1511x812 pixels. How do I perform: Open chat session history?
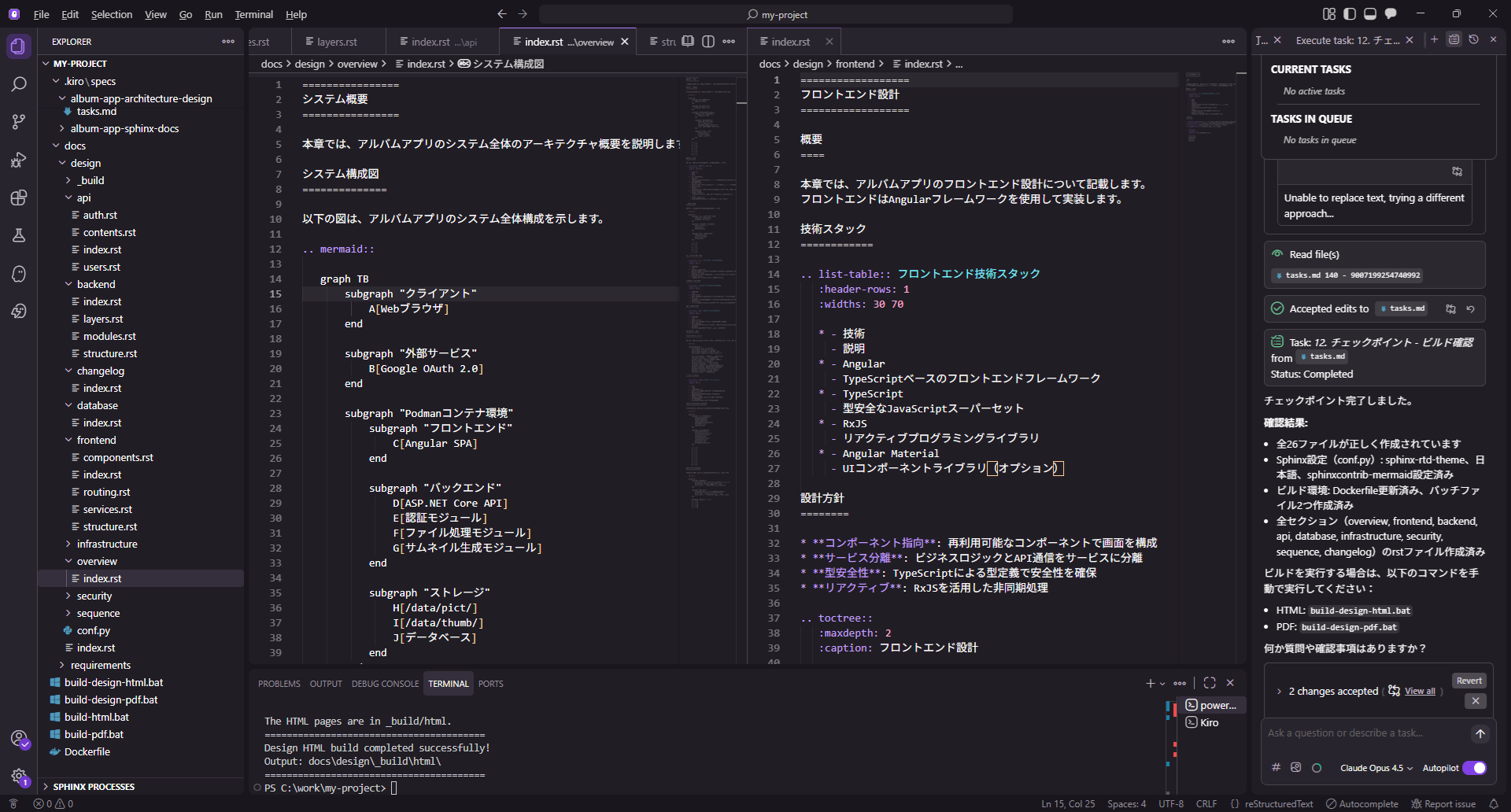[x=1474, y=40]
